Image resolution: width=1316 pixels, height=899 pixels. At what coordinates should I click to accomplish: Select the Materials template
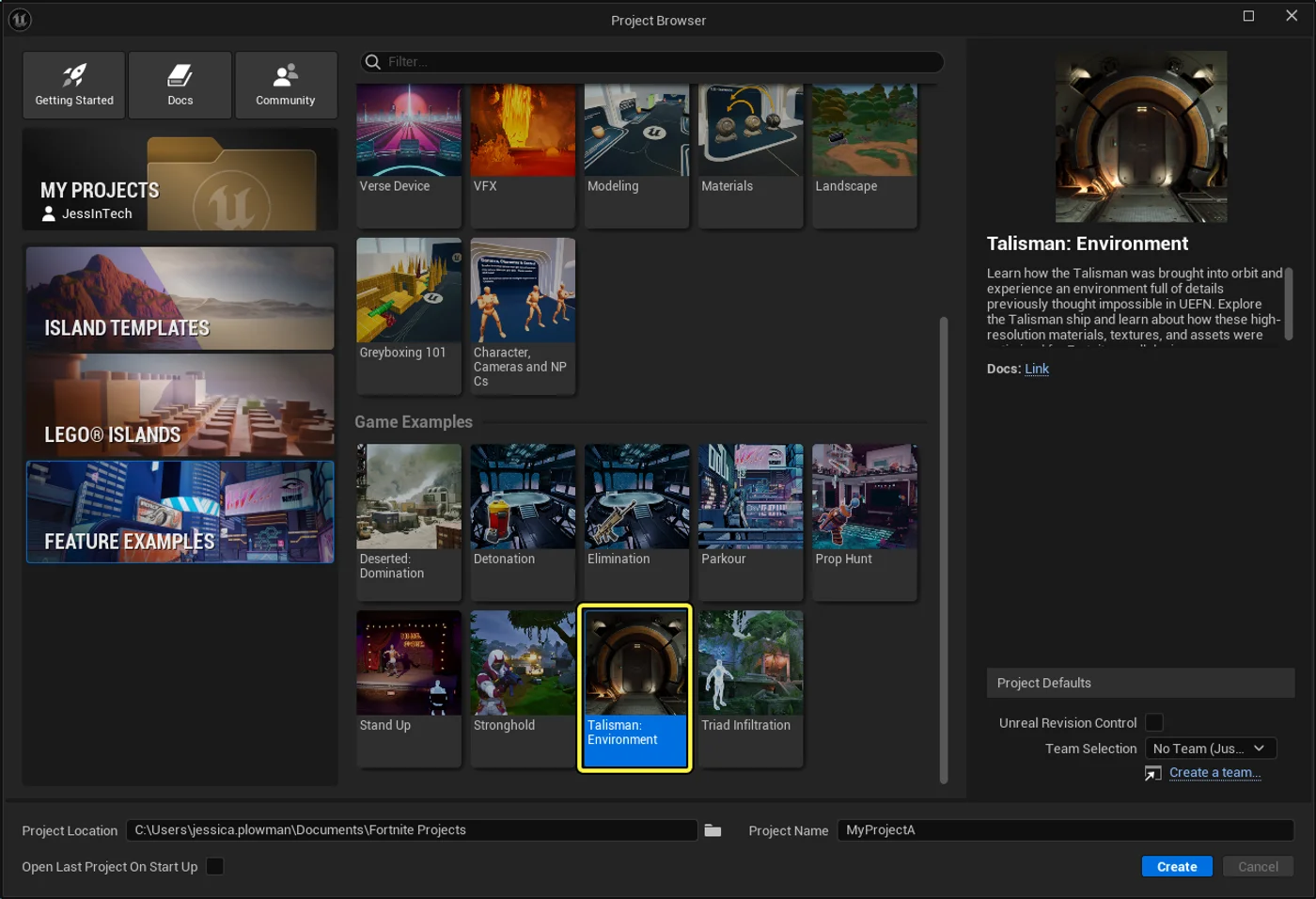(750, 155)
